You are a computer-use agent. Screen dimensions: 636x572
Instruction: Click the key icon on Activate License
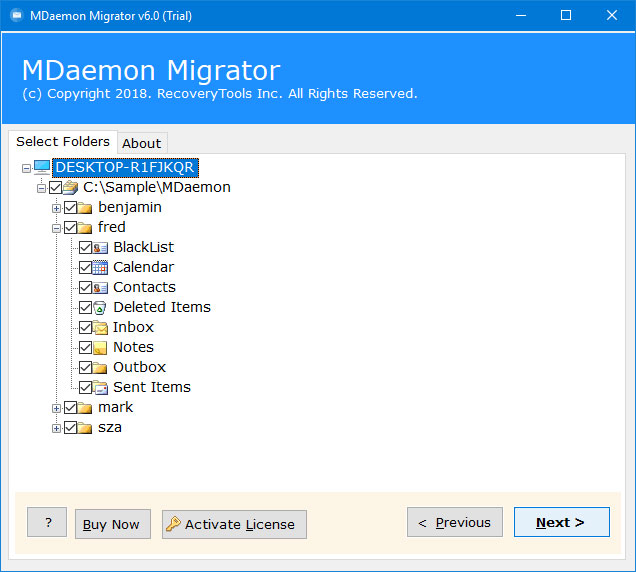[173, 524]
